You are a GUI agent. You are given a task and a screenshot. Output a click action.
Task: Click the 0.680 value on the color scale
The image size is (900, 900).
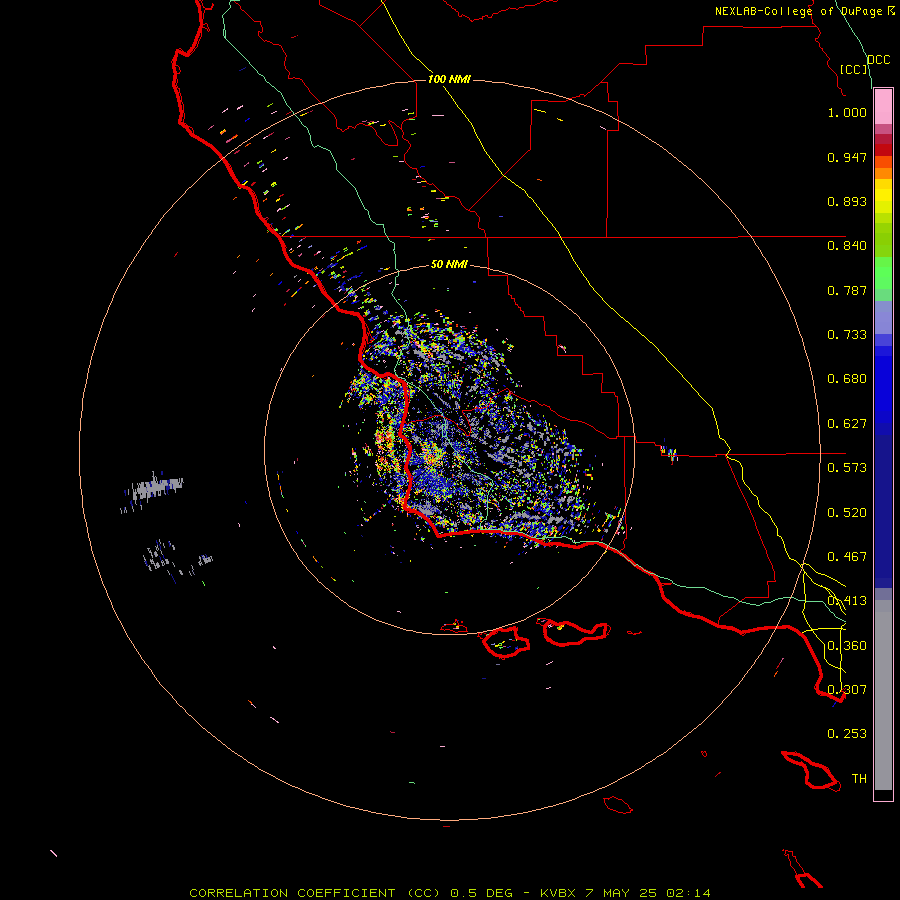(x=847, y=379)
